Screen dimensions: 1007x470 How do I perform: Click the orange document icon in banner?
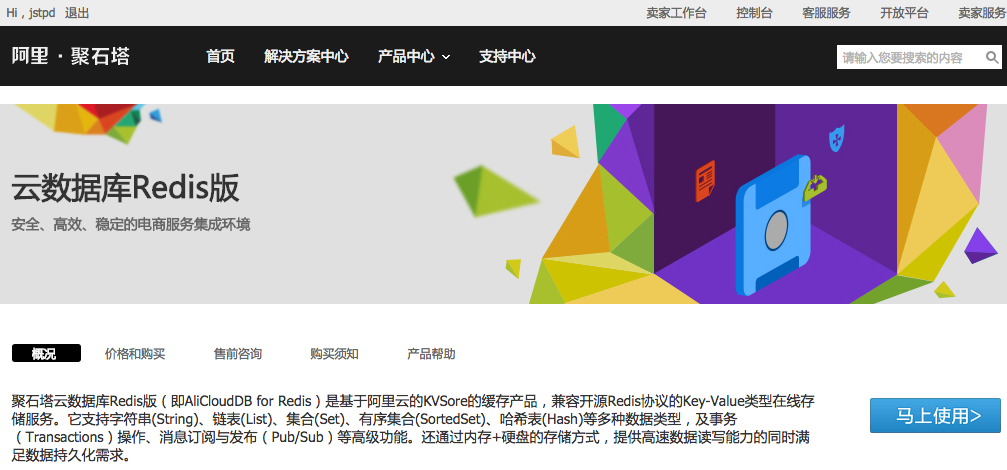pyautogui.click(x=706, y=180)
